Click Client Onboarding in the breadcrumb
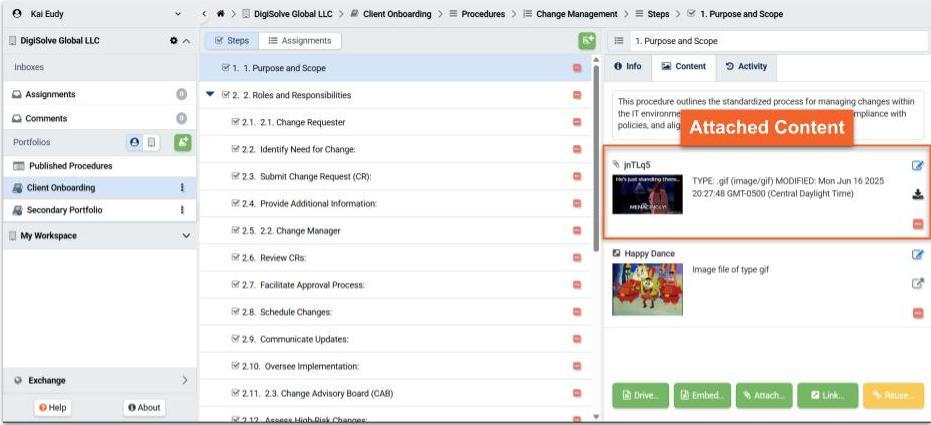Screen dimensions: 931x425 pyautogui.click(x=397, y=14)
